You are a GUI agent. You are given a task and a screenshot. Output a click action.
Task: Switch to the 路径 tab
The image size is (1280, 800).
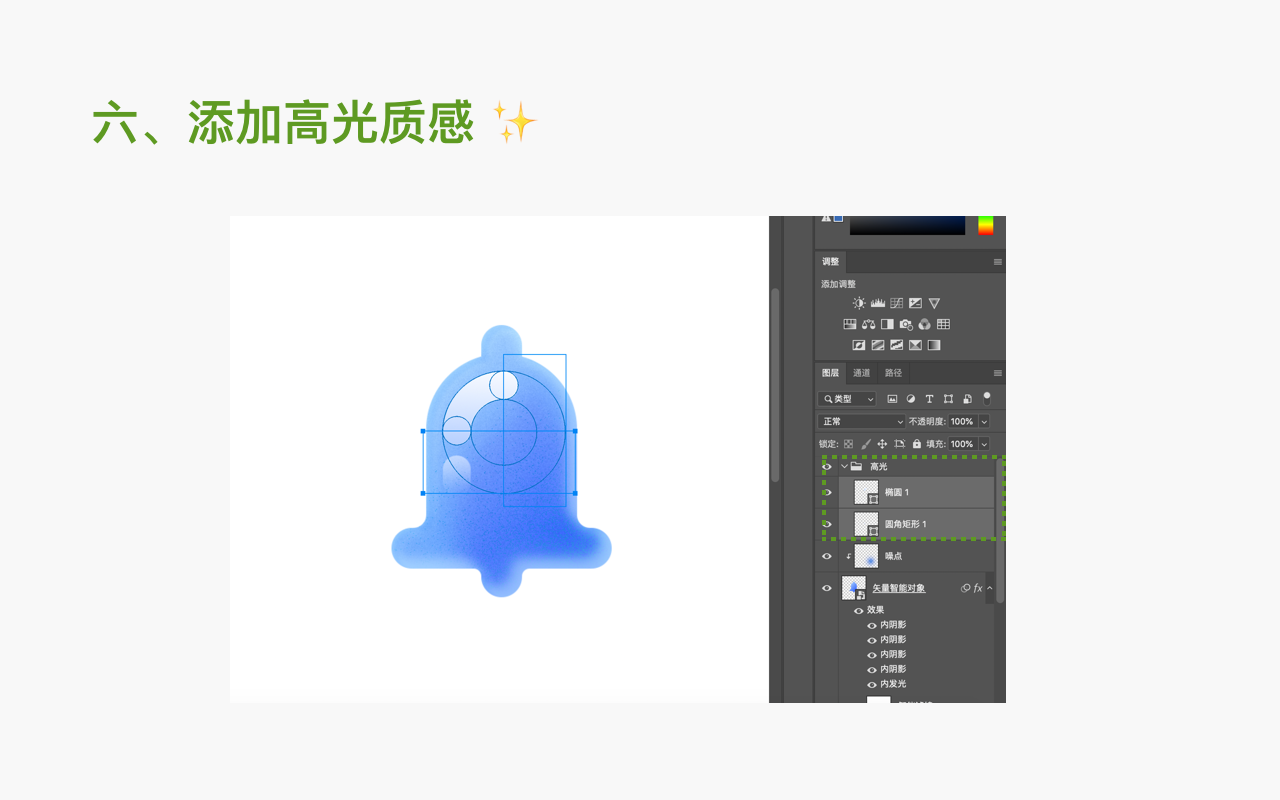(893, 373)
